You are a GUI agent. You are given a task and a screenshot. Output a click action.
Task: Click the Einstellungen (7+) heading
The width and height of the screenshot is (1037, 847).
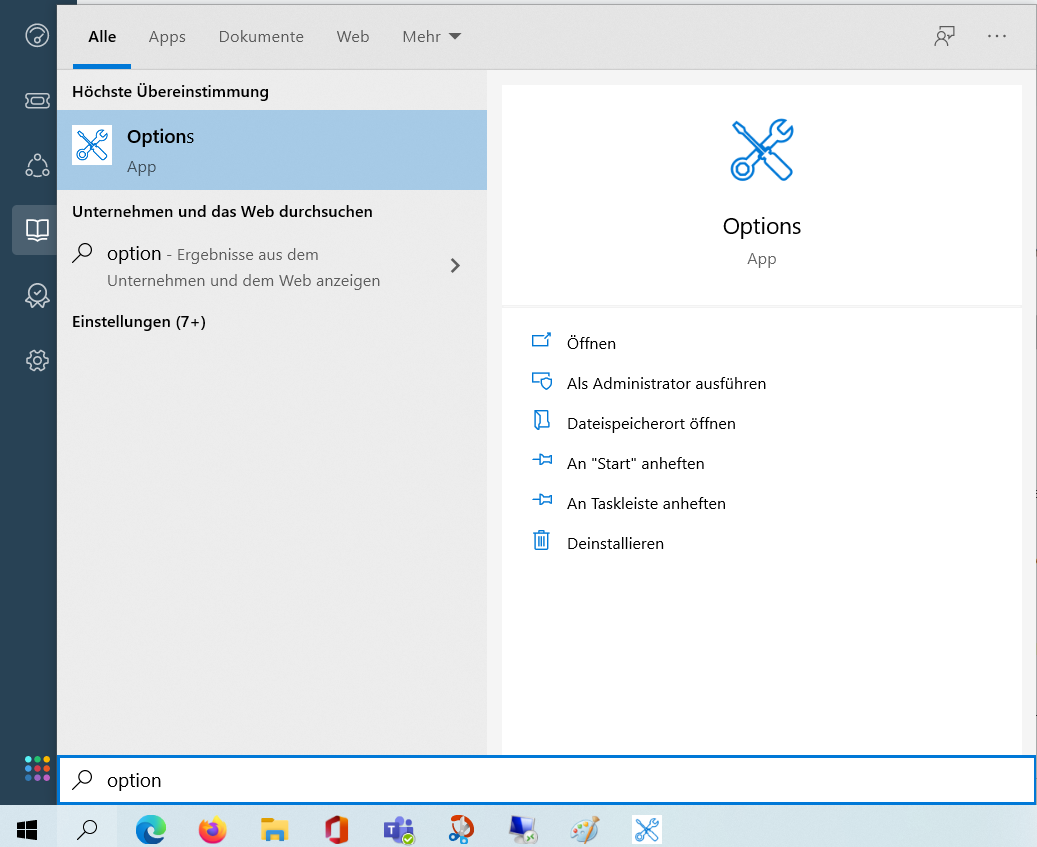pos(139,321)
